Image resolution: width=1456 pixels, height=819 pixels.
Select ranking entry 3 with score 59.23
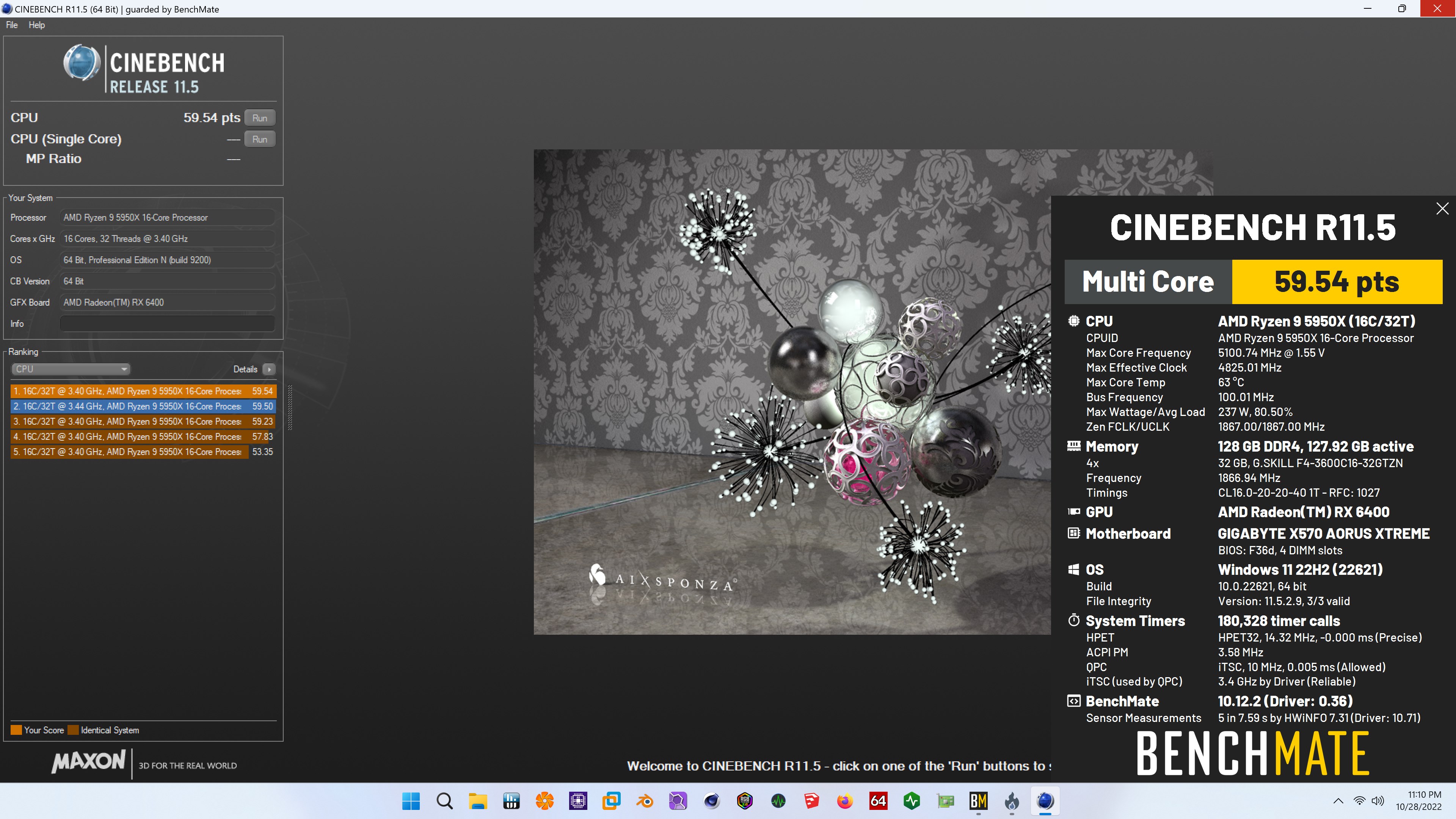click(143, 421)
